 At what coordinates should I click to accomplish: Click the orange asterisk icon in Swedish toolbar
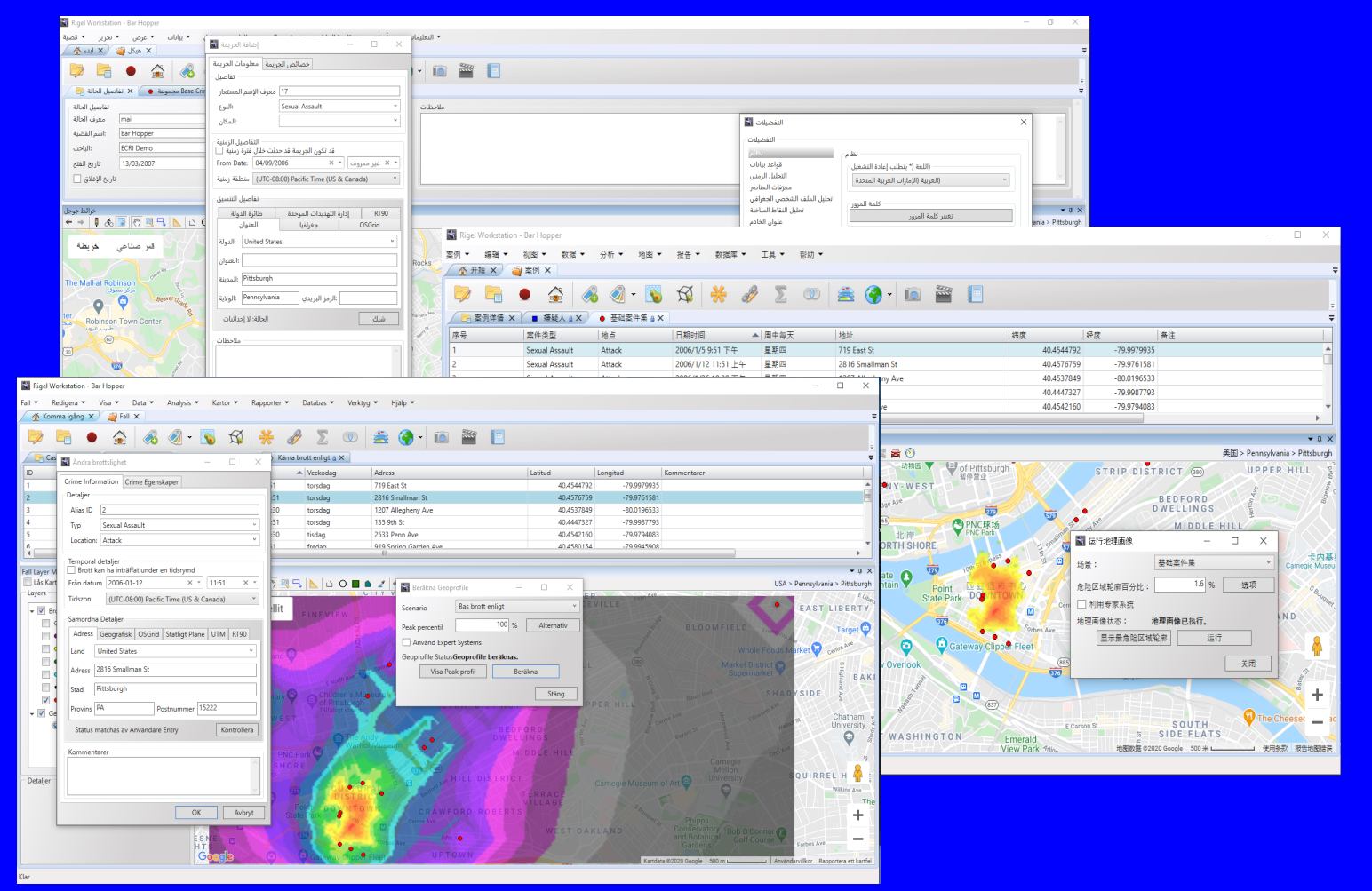tap(265, 437)
